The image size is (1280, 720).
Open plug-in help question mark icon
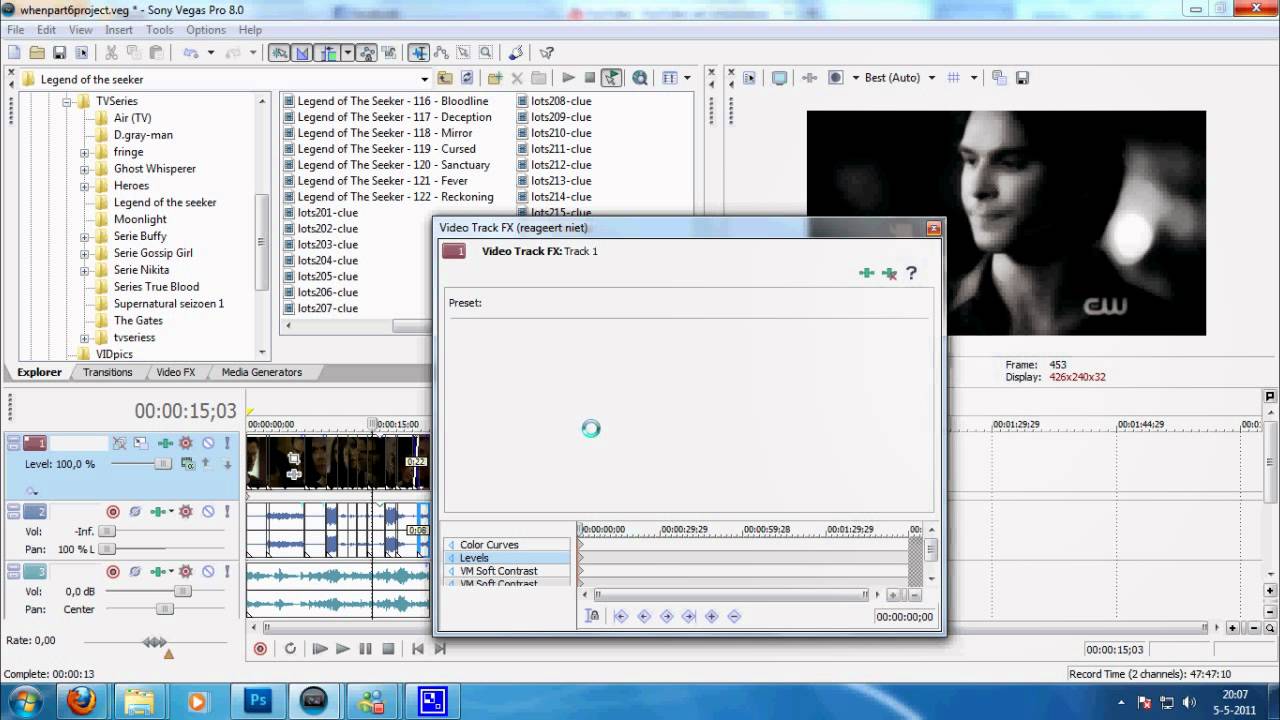click(911, 273)
